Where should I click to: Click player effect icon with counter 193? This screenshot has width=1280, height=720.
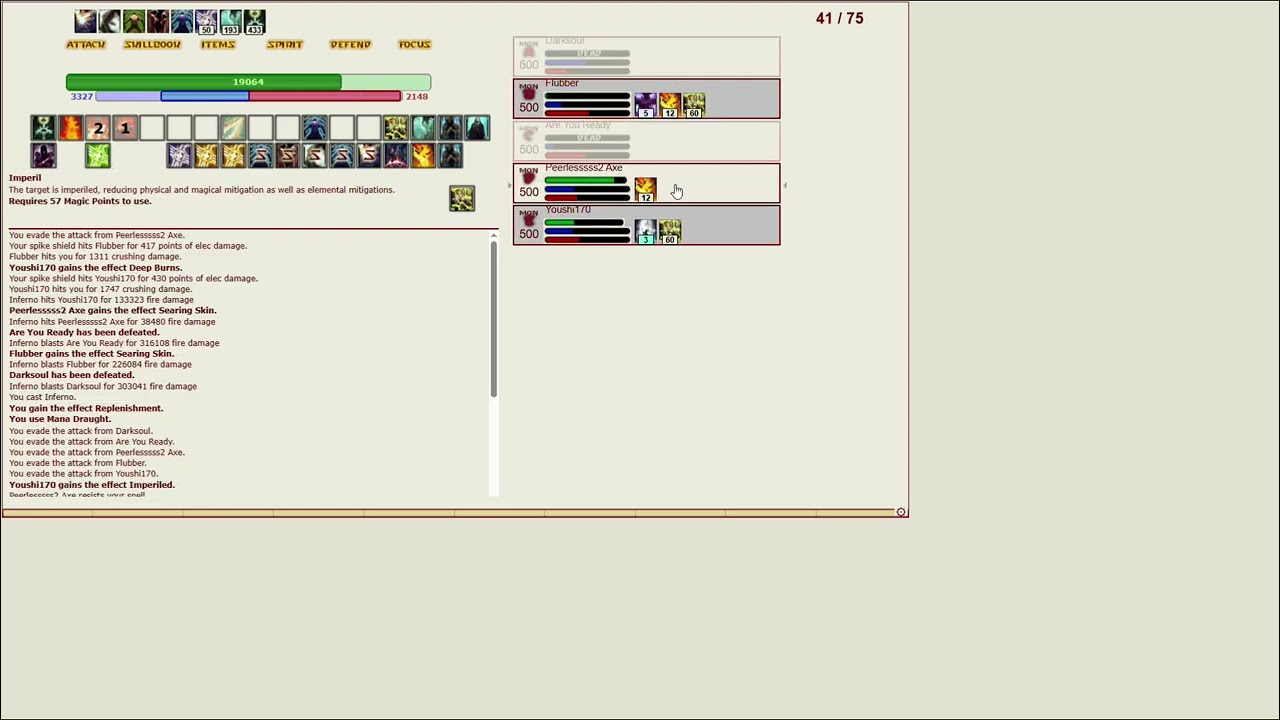tap(230, 21)
